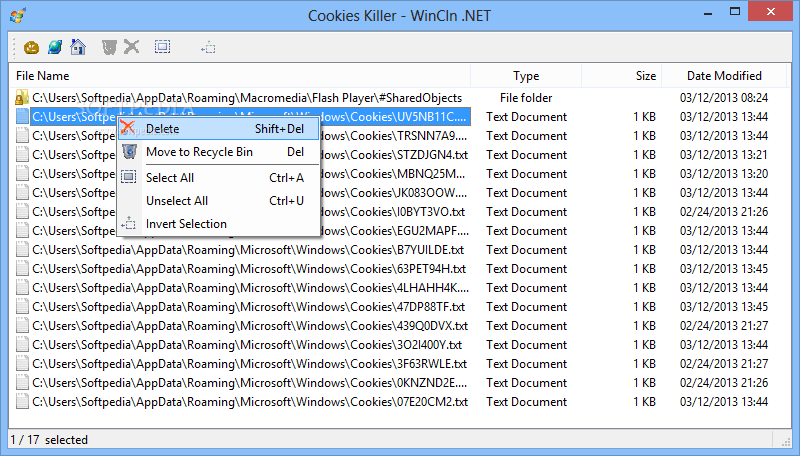The height and width of the screenshot is (456, 800).
Task: Sort by the File Name column header
Action: pos(240,75)
